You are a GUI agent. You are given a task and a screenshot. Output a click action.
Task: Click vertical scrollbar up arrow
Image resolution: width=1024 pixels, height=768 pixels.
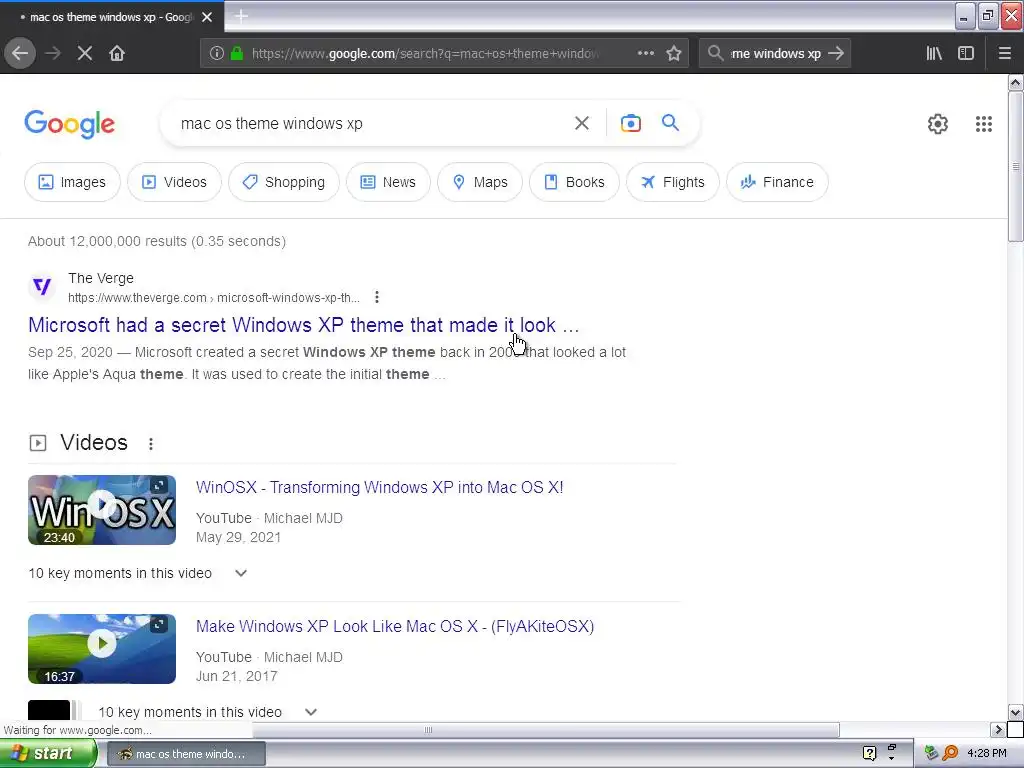(1016, 83)
